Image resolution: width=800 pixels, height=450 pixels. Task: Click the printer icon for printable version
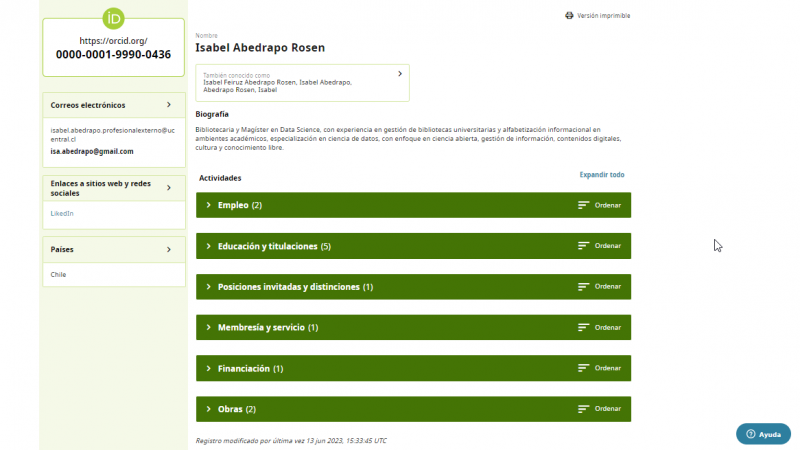pyautogui.click(x=569, y=16)
